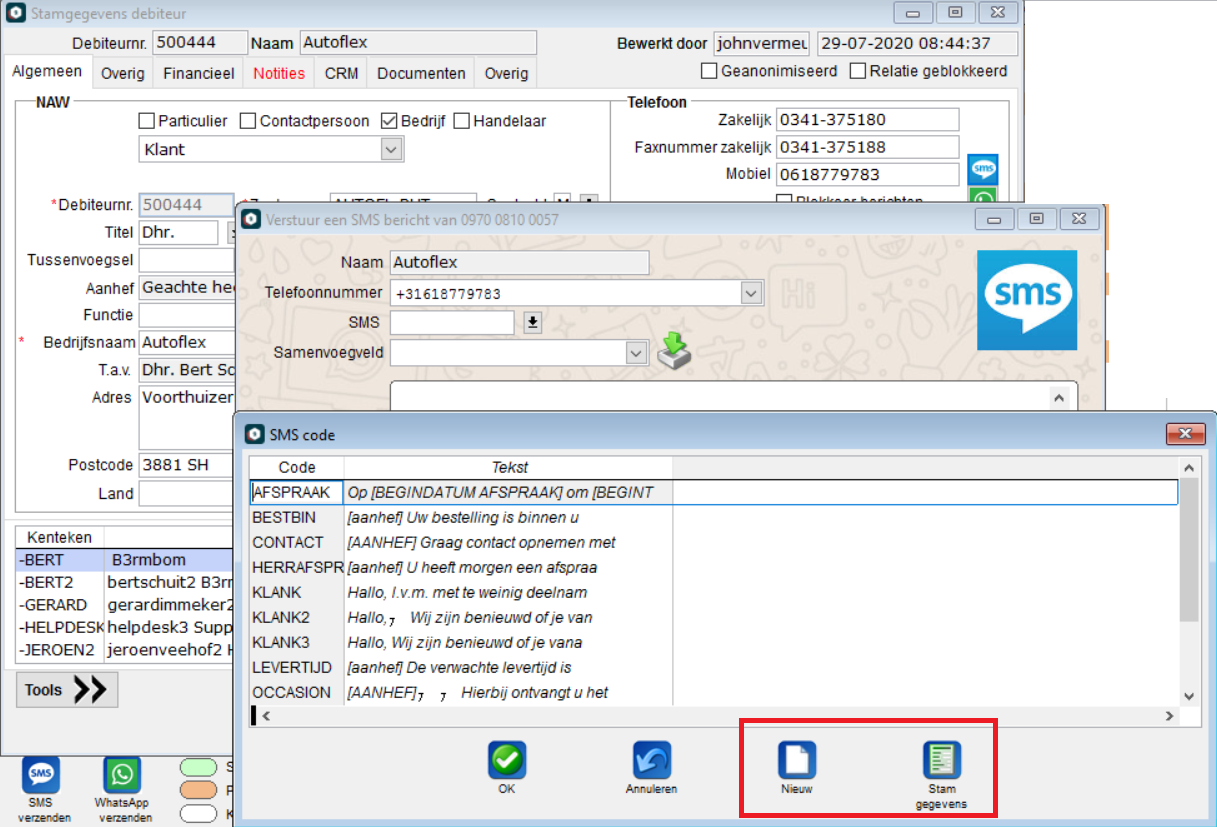
Task: Click the Bedrijfsnaam field Autoflex
Action: coord(186,342)
